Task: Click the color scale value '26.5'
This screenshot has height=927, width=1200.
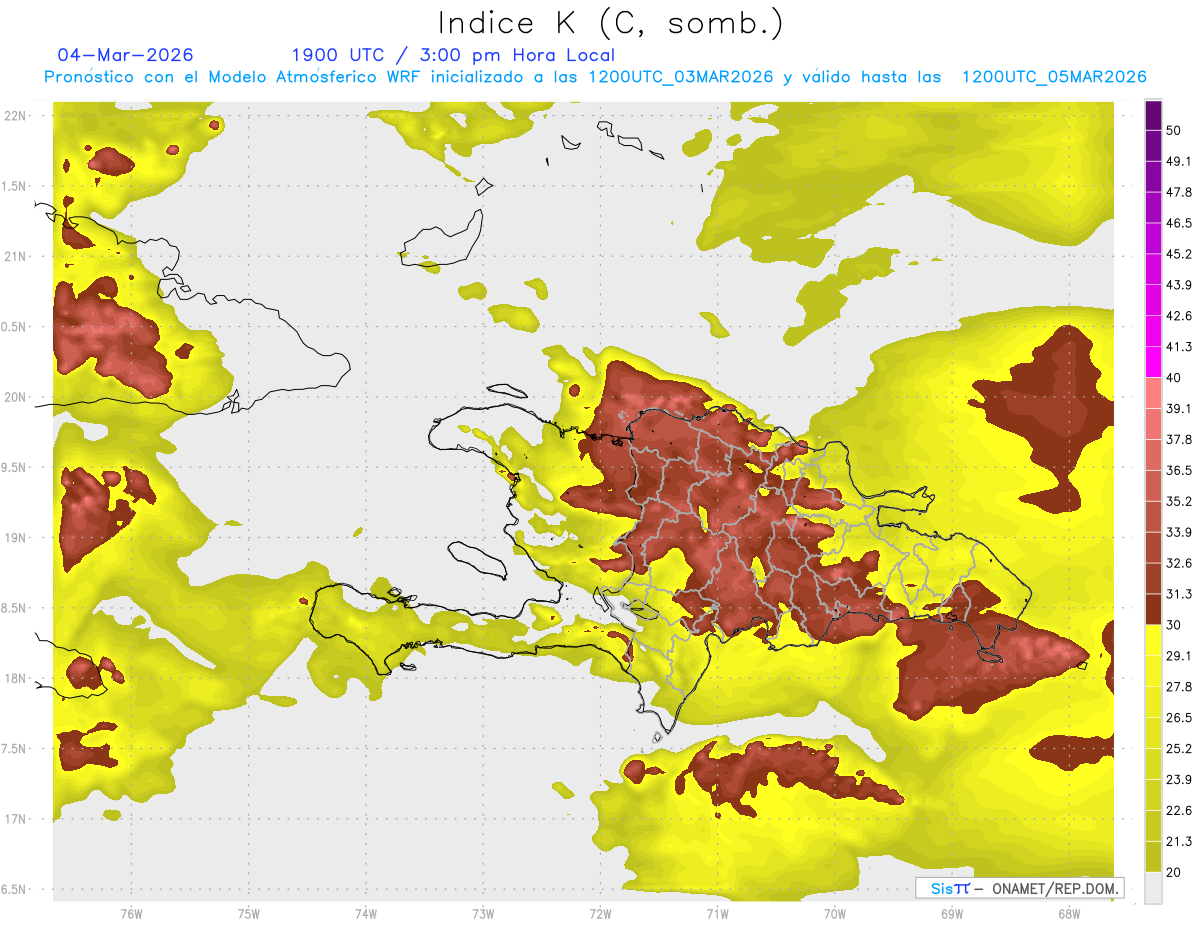Action: click(1179, 718)
